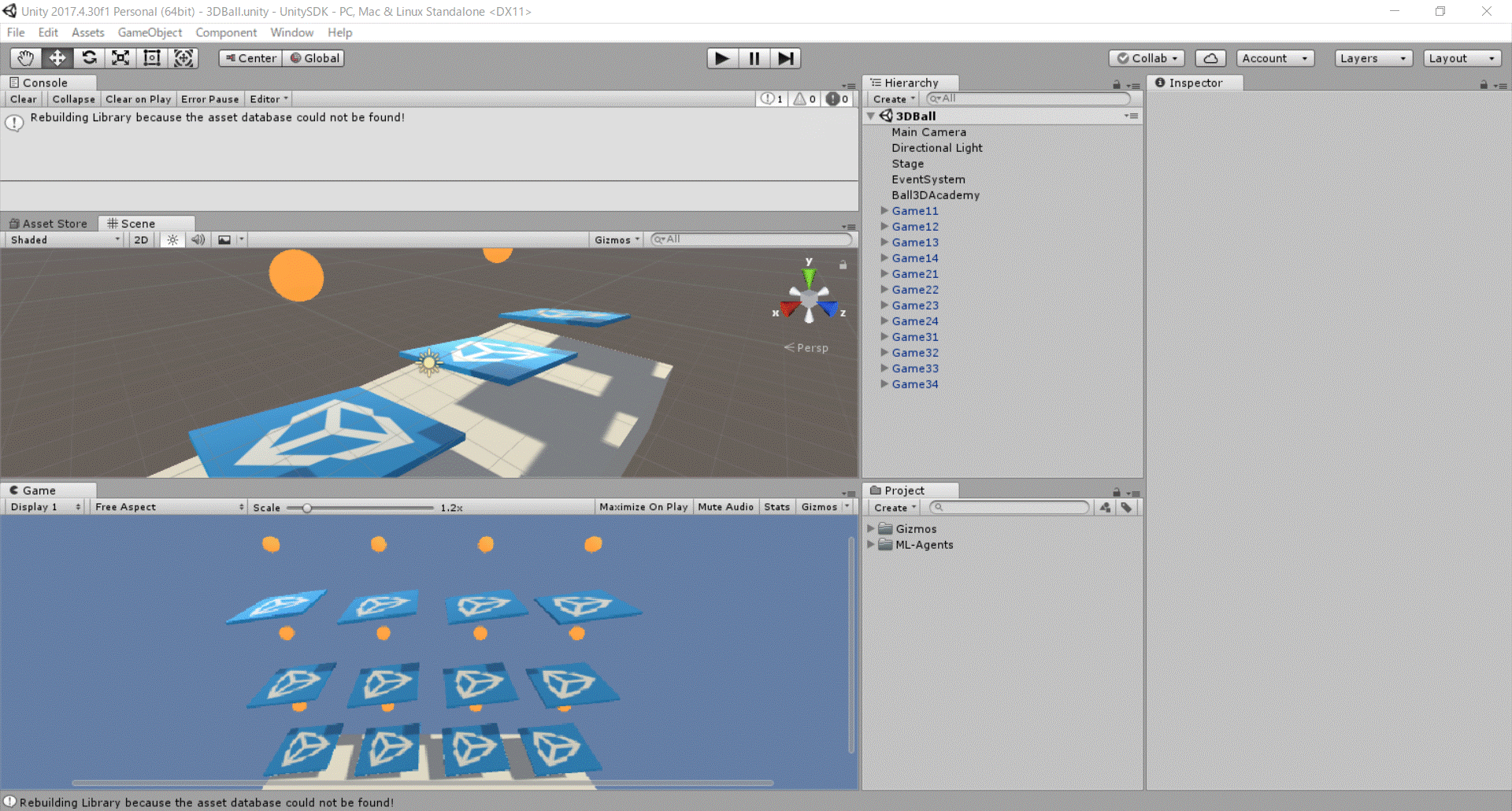Select the Move tool
The width and height of the screenshot is (1512, 811).
57,58
